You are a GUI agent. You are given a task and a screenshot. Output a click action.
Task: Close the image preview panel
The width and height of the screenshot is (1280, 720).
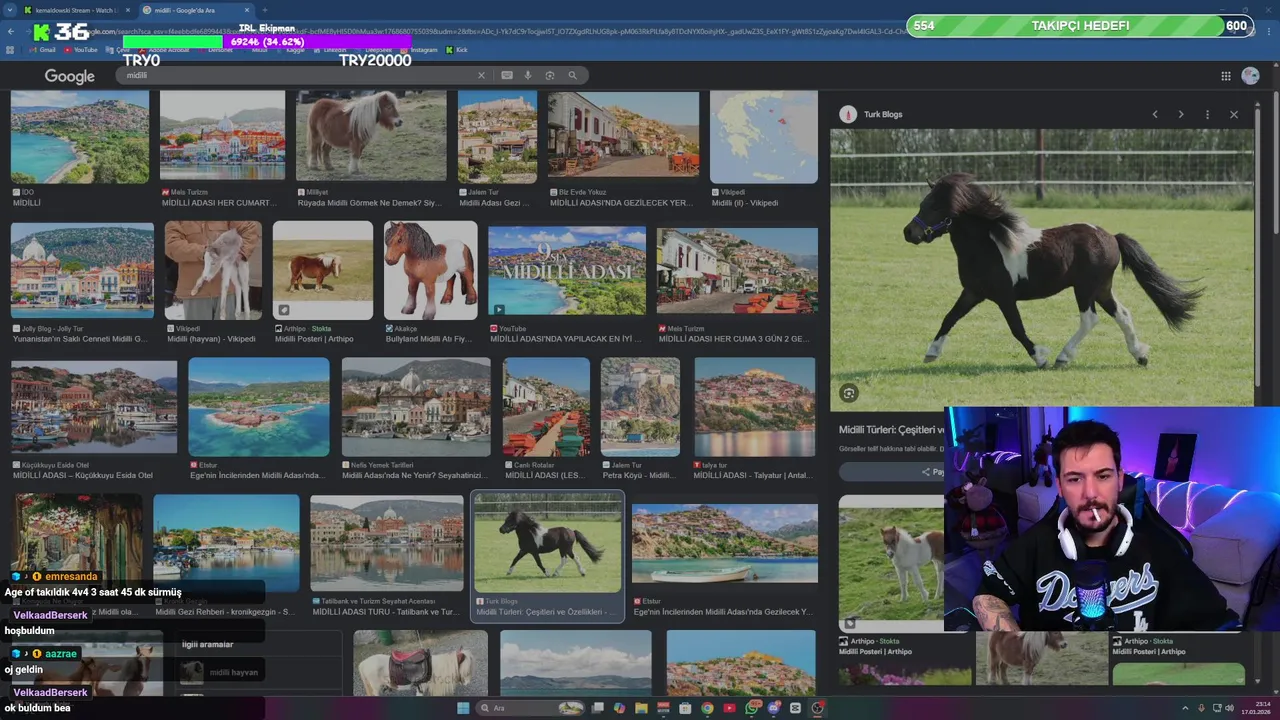pos(1234,114)
